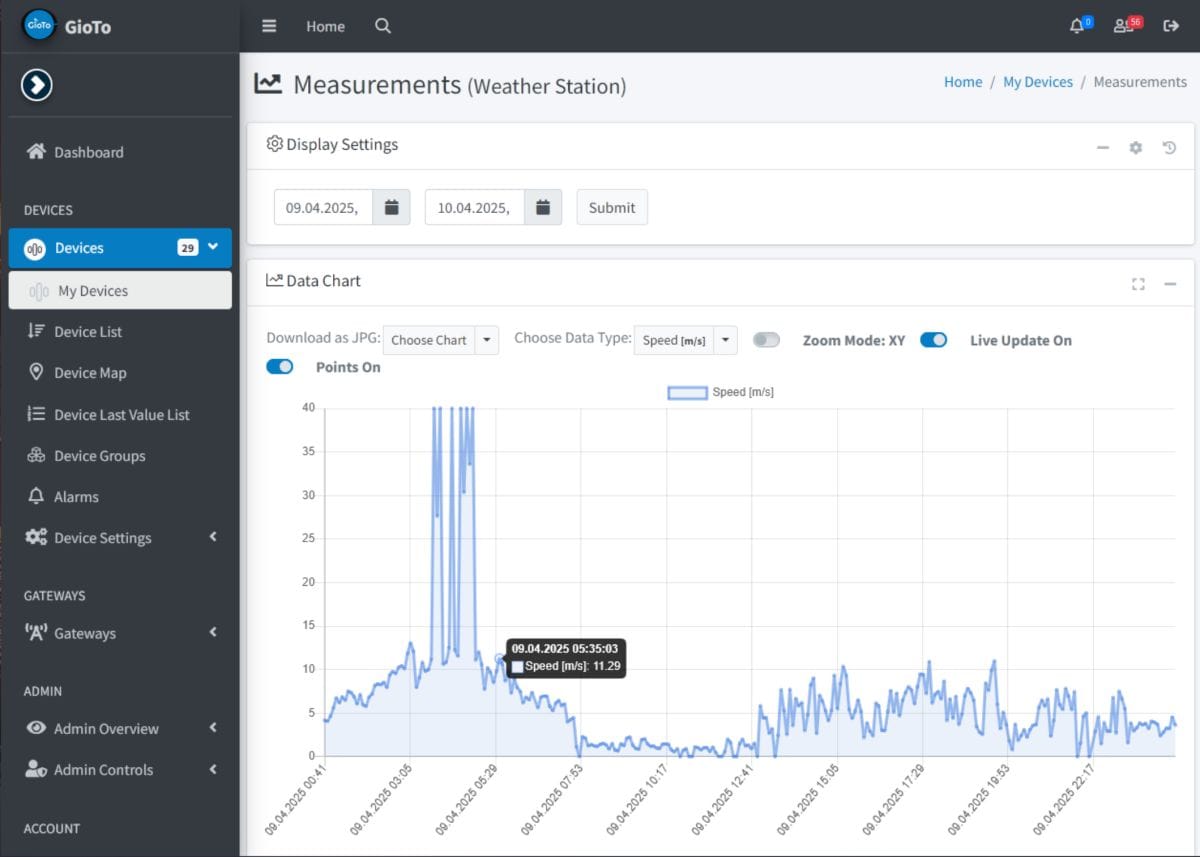
Task: Turn off the Live Update switch
Action: [933, 340]
